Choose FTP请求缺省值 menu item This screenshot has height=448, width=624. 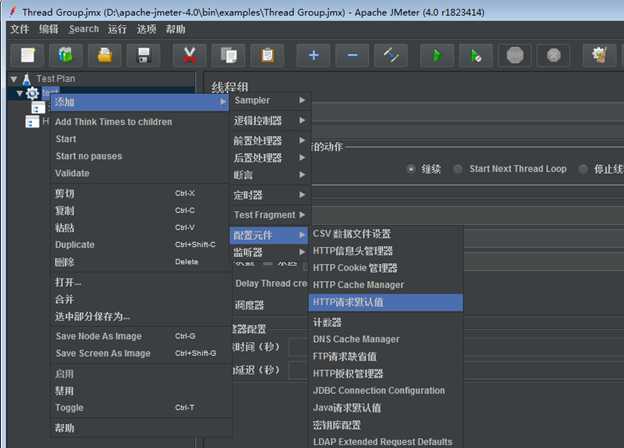click(x=386, y=356)
